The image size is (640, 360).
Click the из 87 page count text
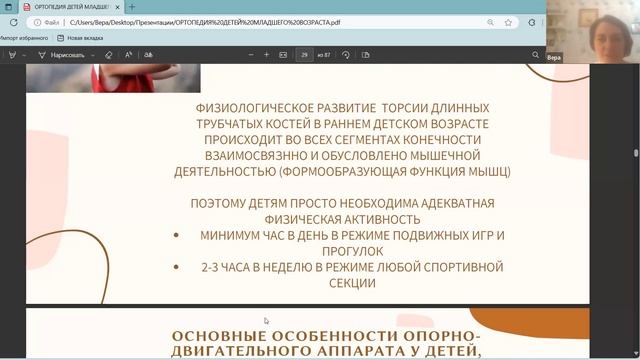pyautogui.click(x=324, y=55)
